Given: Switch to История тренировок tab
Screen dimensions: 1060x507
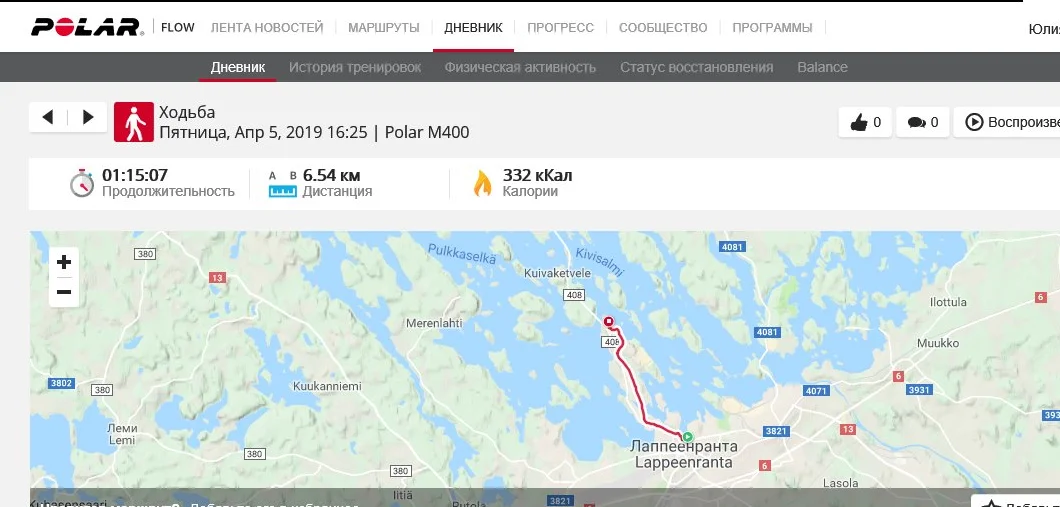Looking at the screenshot, I should (355, 67).
